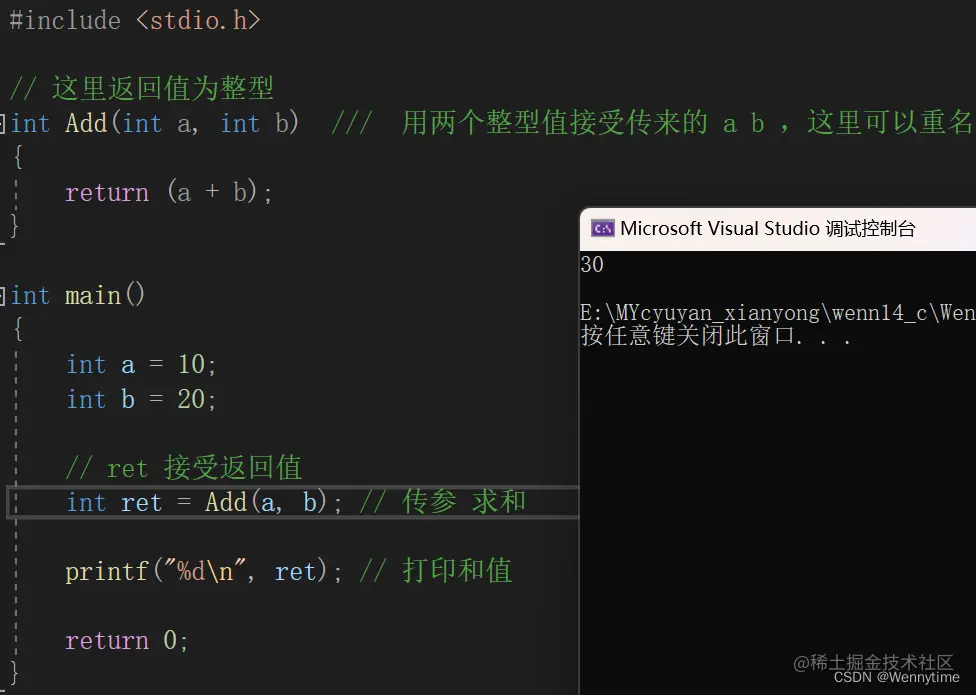This screenshot has height=695, width=976.
Task: Click the #include <stdio.h> line
Action: coord(135,21)
